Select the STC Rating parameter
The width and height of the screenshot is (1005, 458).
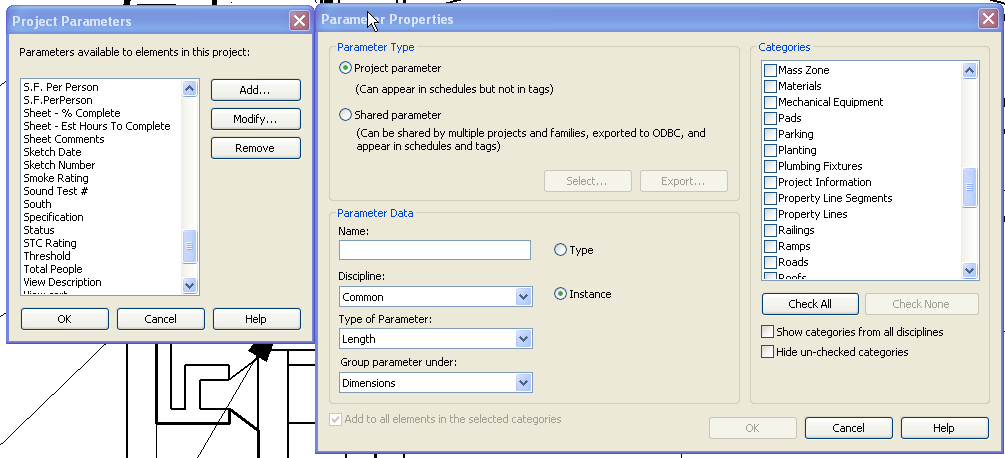tap(50, 243)
